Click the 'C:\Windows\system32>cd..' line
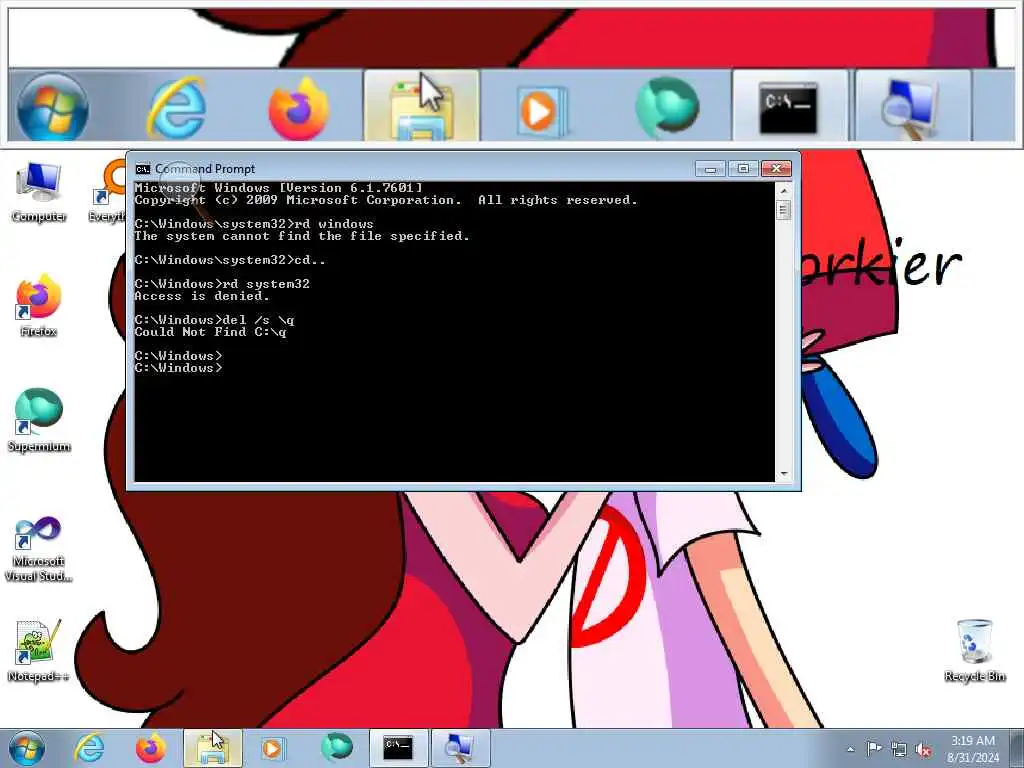This screenshot has width=1024, height=768. click(230, 260)
